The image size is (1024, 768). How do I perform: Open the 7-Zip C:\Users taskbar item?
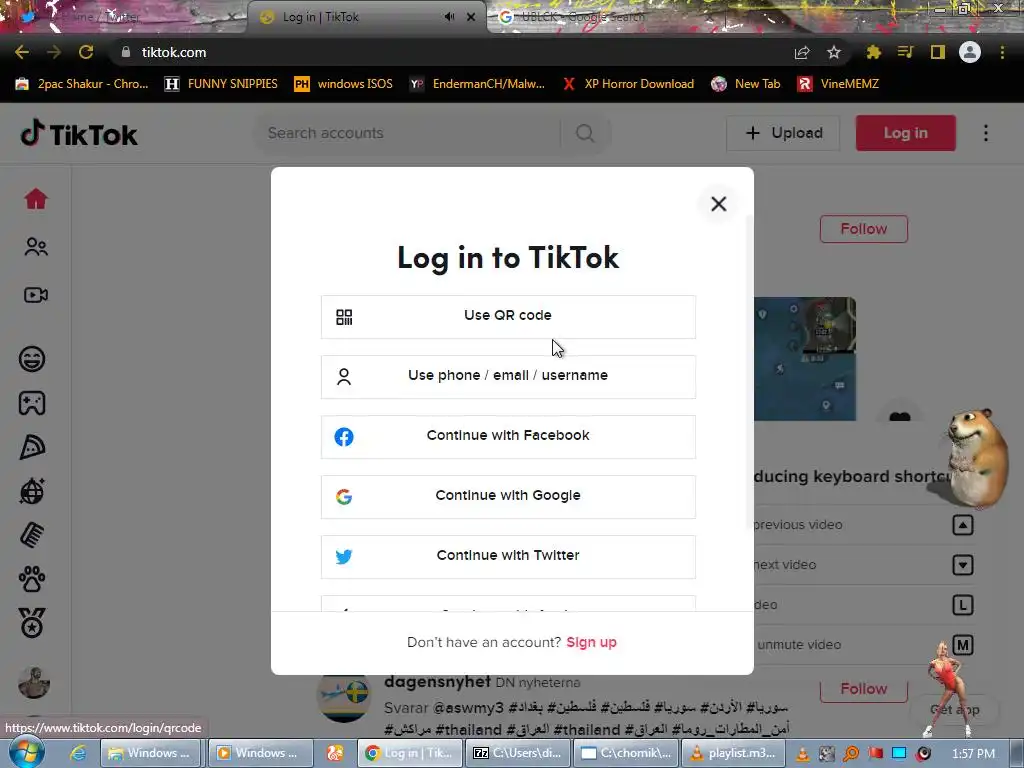pos(519,753)
